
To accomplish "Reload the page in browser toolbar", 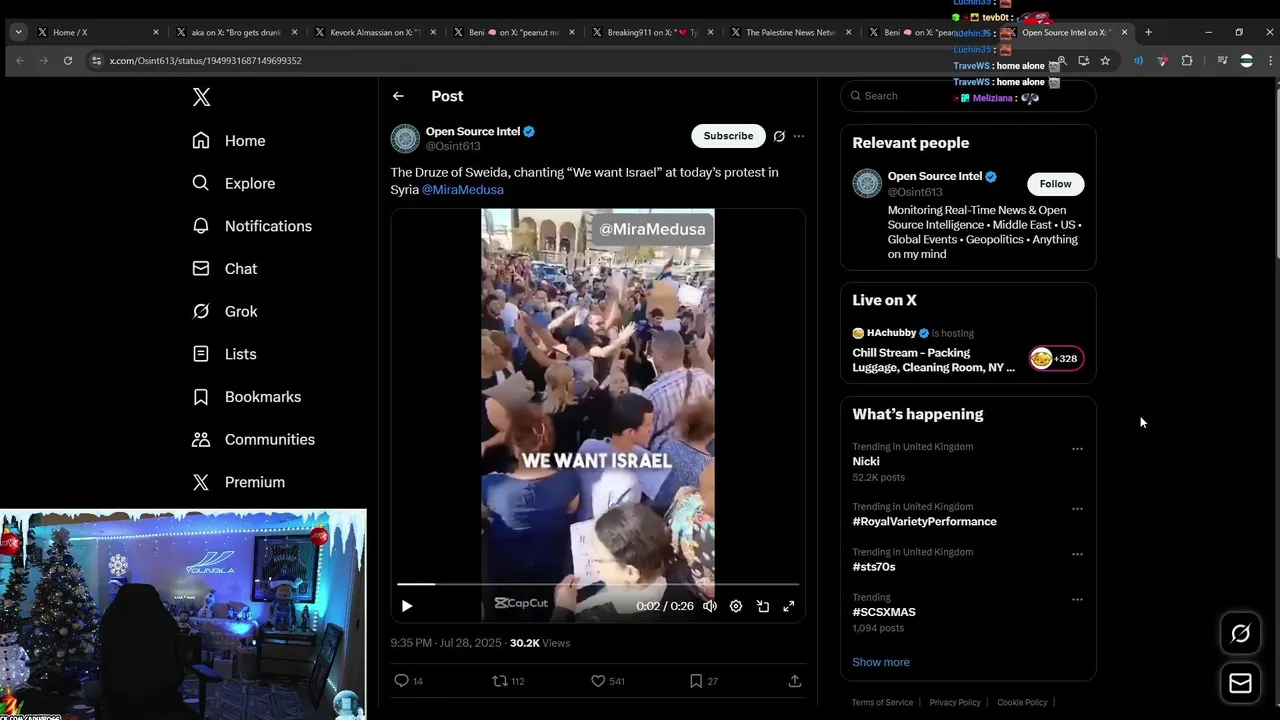I will [x=68, y=61].
